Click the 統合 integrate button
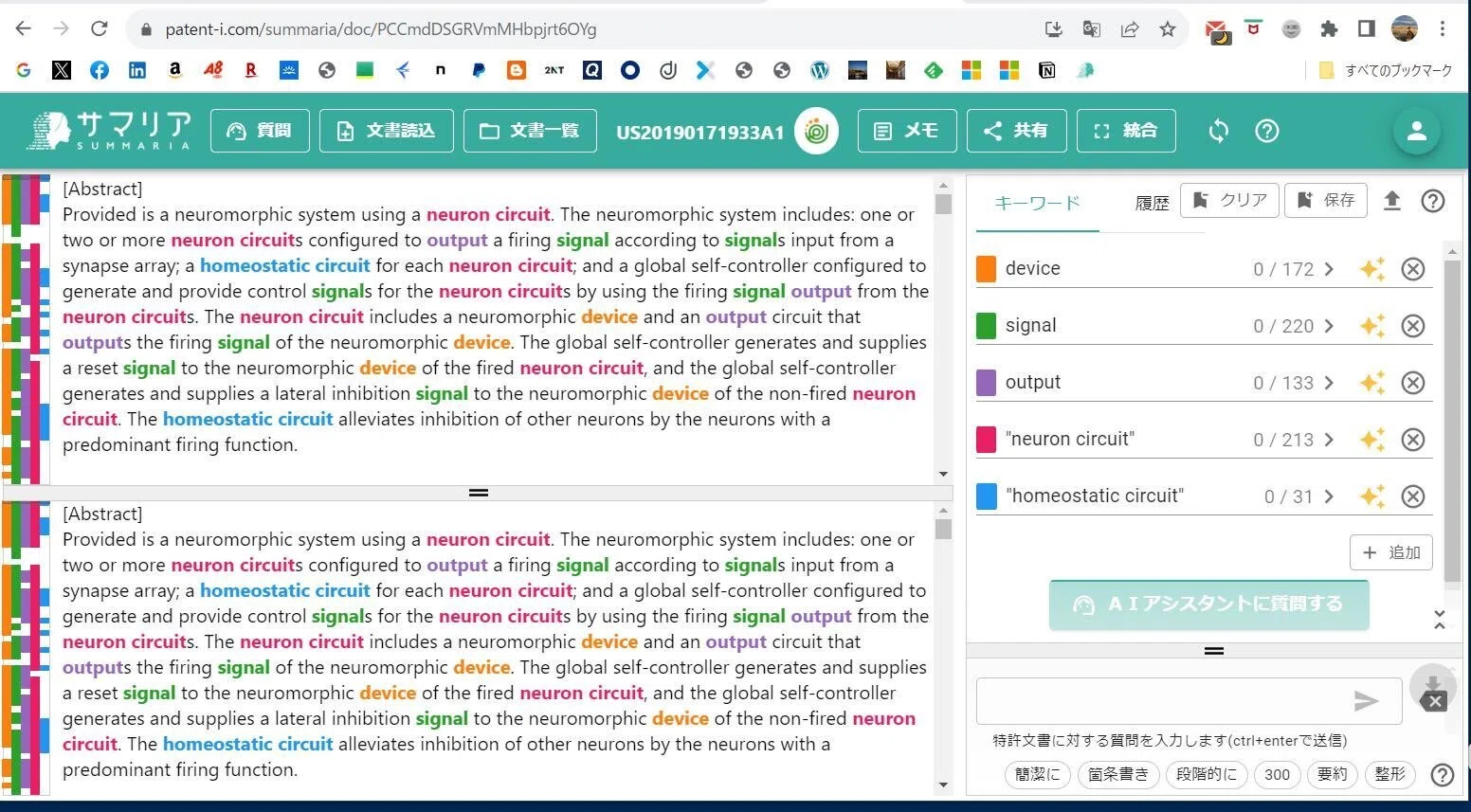Screen dimensions: 1471x812 (1126, 131)
